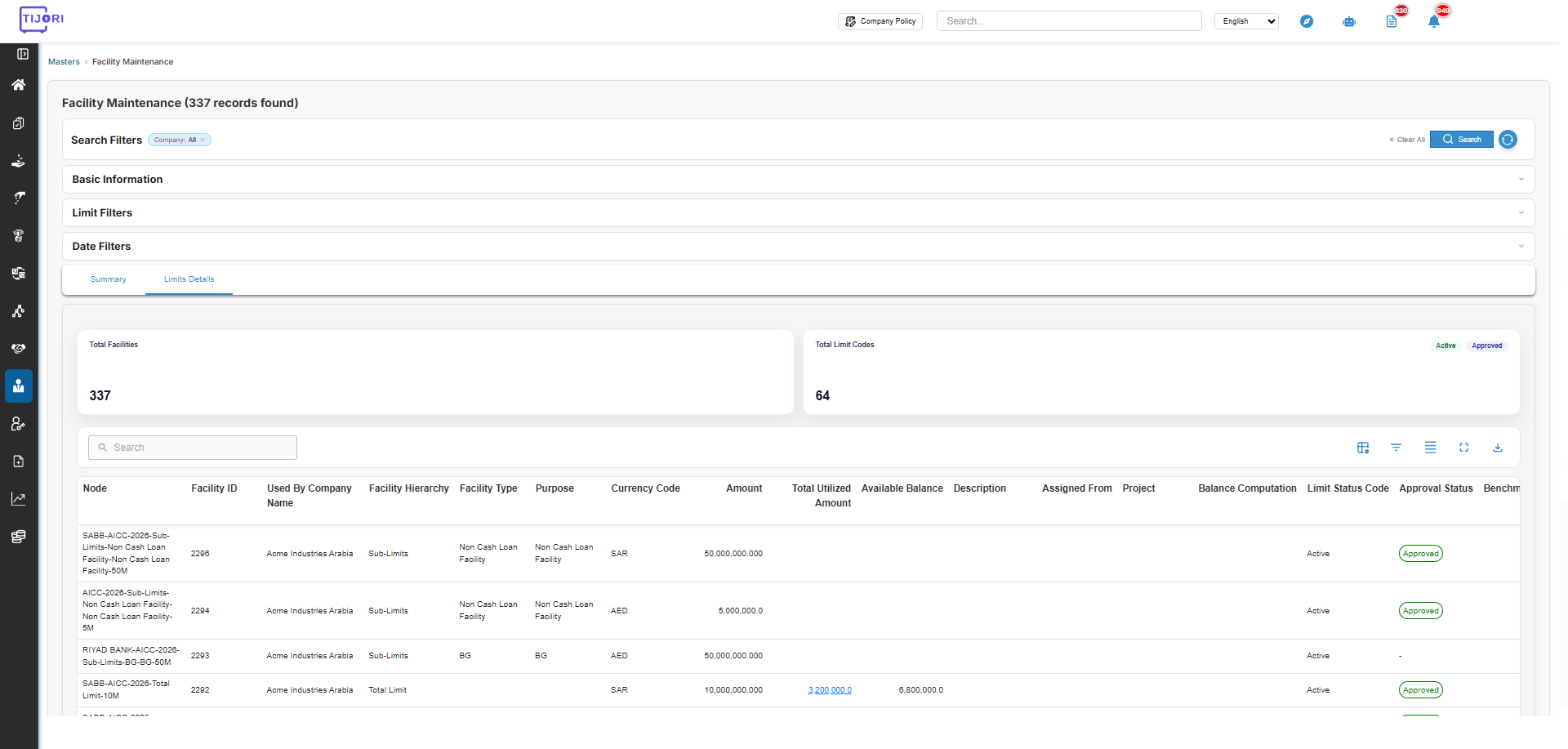Open the document icon with 830 badge

pos(1392,21)
